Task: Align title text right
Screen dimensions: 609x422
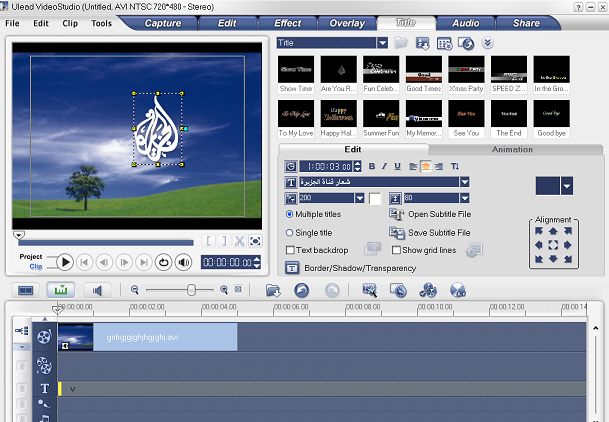Action: tap(439, 167)
